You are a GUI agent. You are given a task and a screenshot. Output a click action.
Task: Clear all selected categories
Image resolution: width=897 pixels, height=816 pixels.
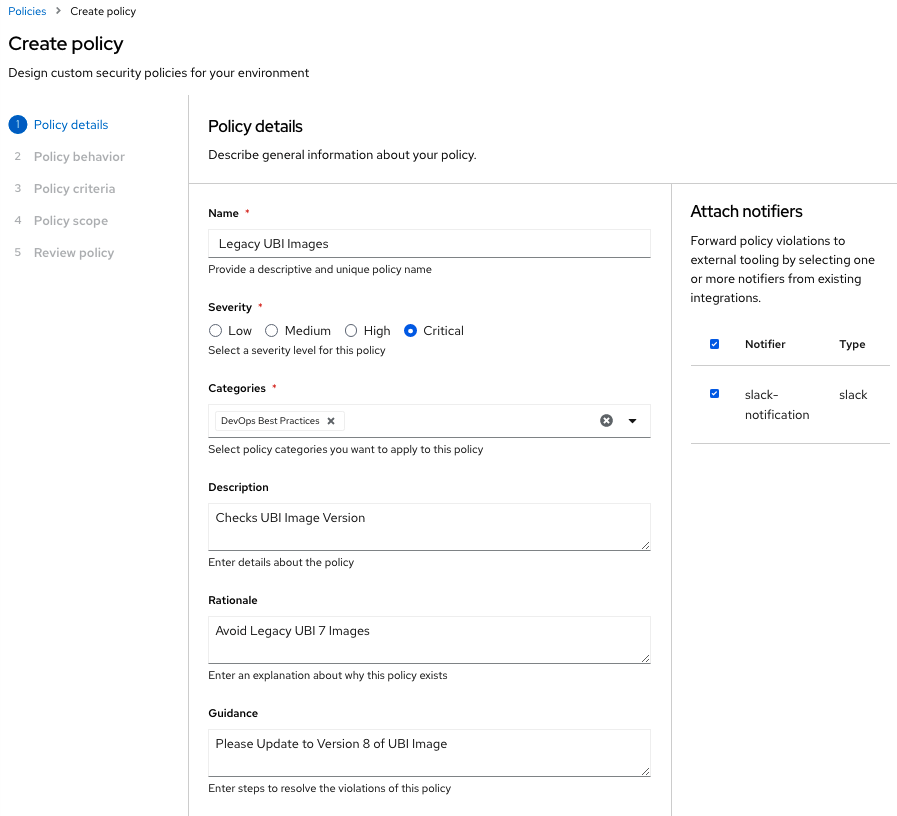tap(606, 421)
